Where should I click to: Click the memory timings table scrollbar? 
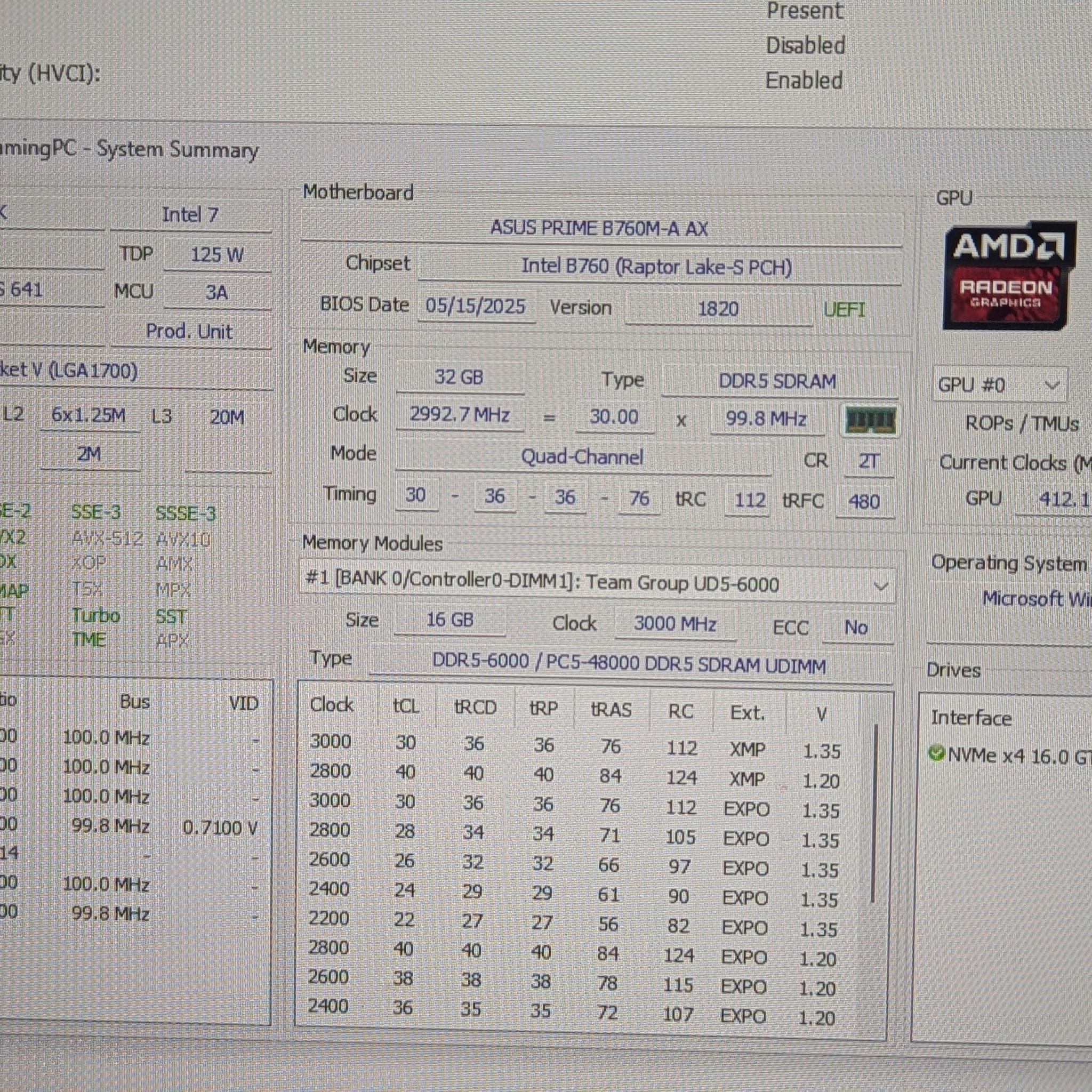874,813
